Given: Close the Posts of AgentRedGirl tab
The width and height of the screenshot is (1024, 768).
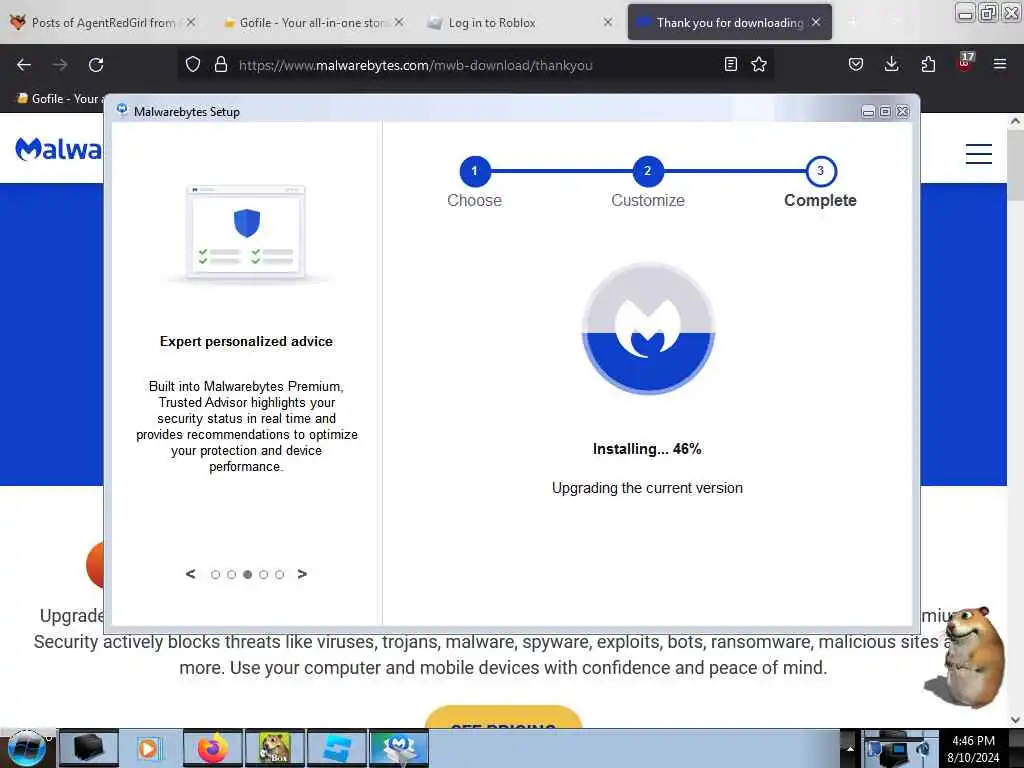Looking at the screenshot, I should 191,22.
